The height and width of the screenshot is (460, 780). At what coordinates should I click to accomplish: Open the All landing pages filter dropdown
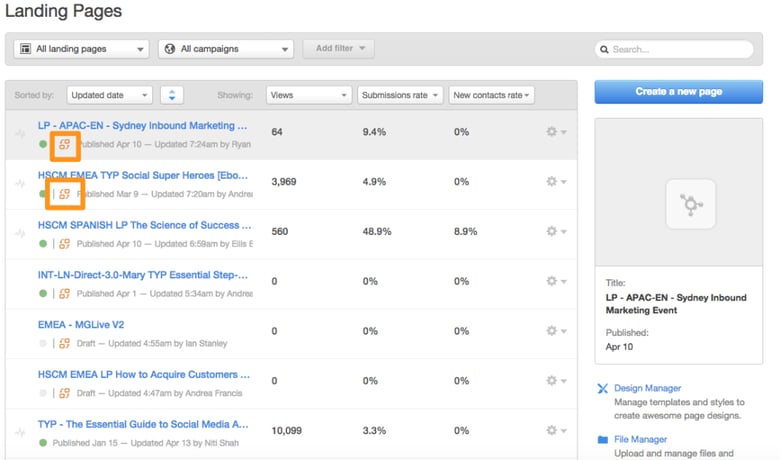point(82,49)
